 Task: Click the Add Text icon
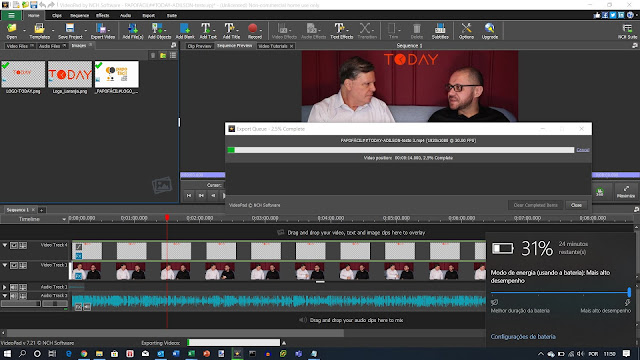coord(206,28)
